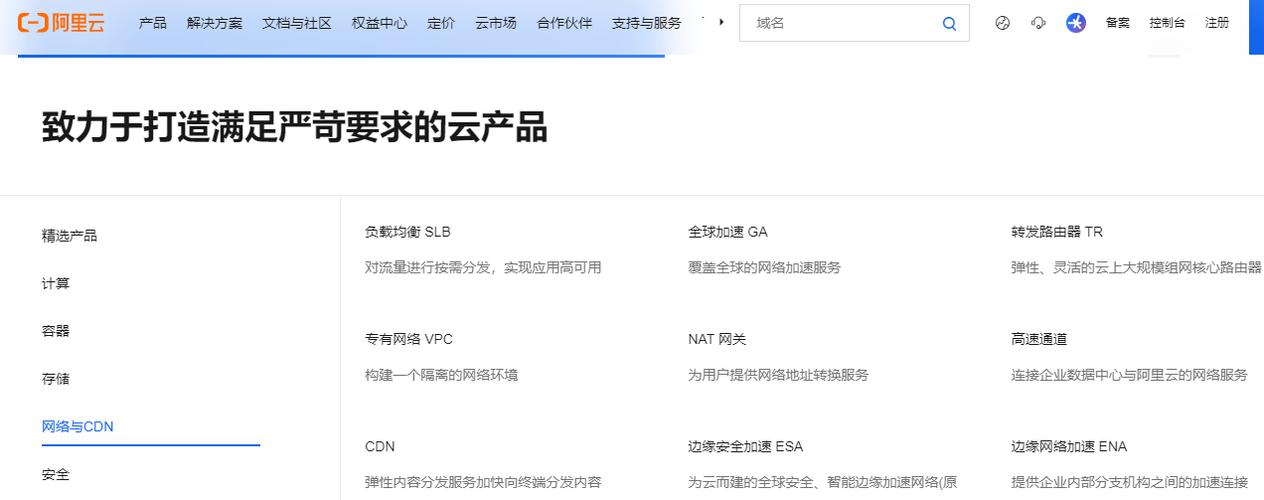Click description 为用户提供网络地址转换服务
Image resolution: width=1264 pixels, height=500 pixels.
(x=779, y=376)
